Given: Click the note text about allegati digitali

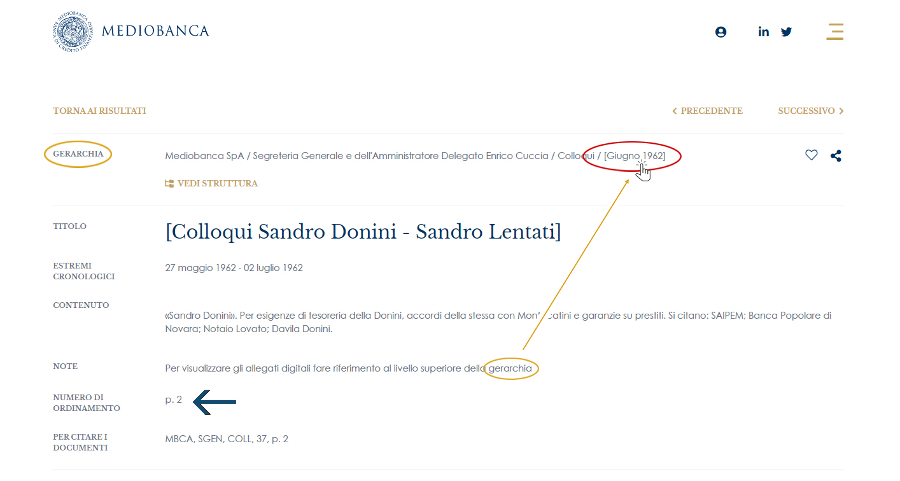Looking at the screenshot, I should point(348,368).
